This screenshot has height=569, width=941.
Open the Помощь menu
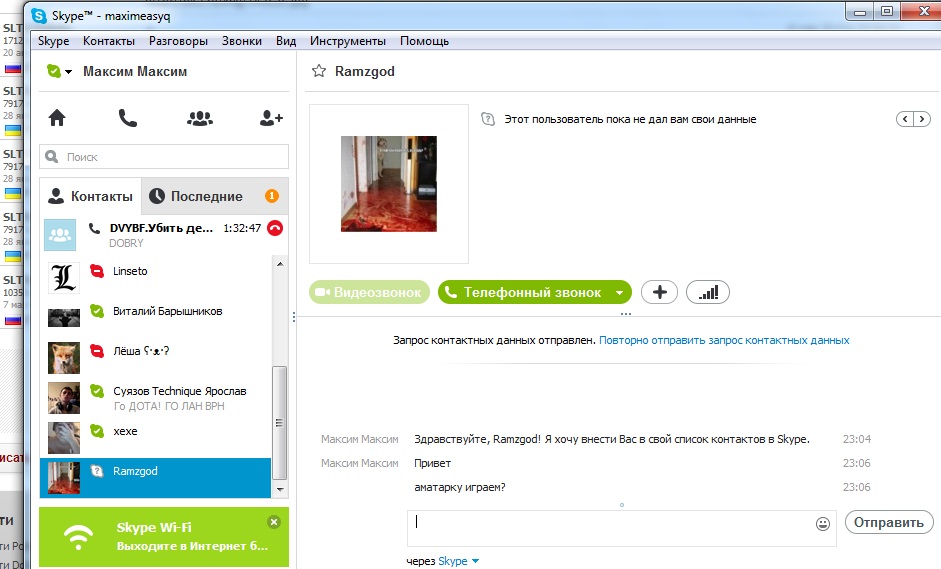tap(424, 41)
